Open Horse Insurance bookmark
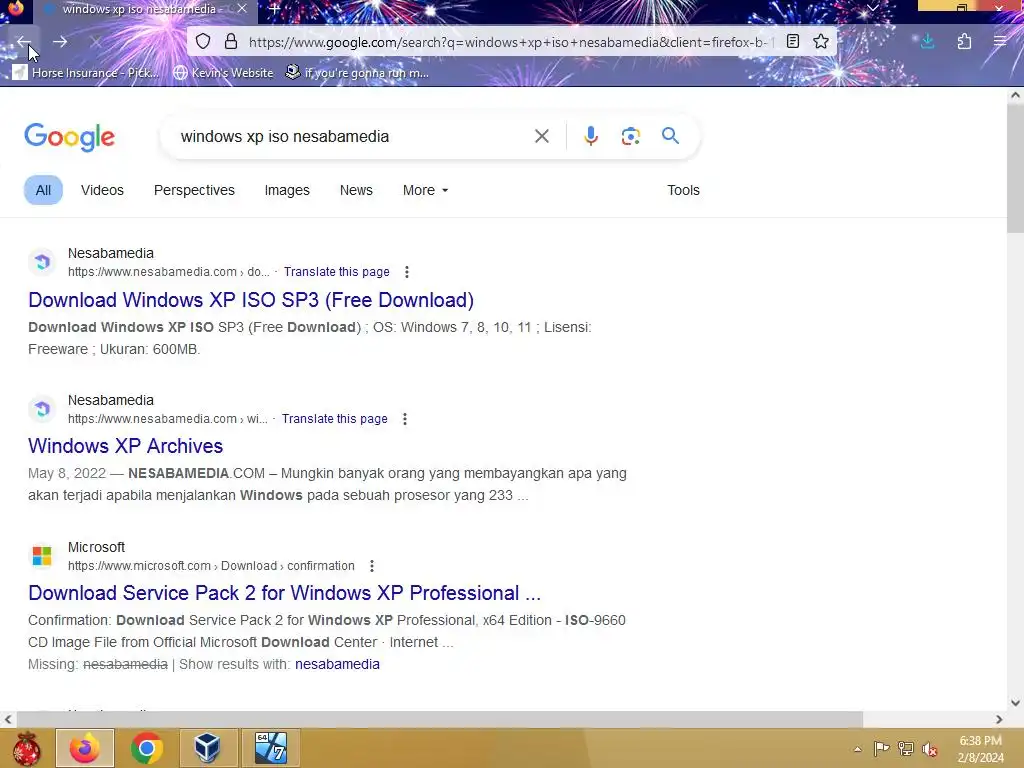Viewport: 1024px width, 768px height. (86, 72)
